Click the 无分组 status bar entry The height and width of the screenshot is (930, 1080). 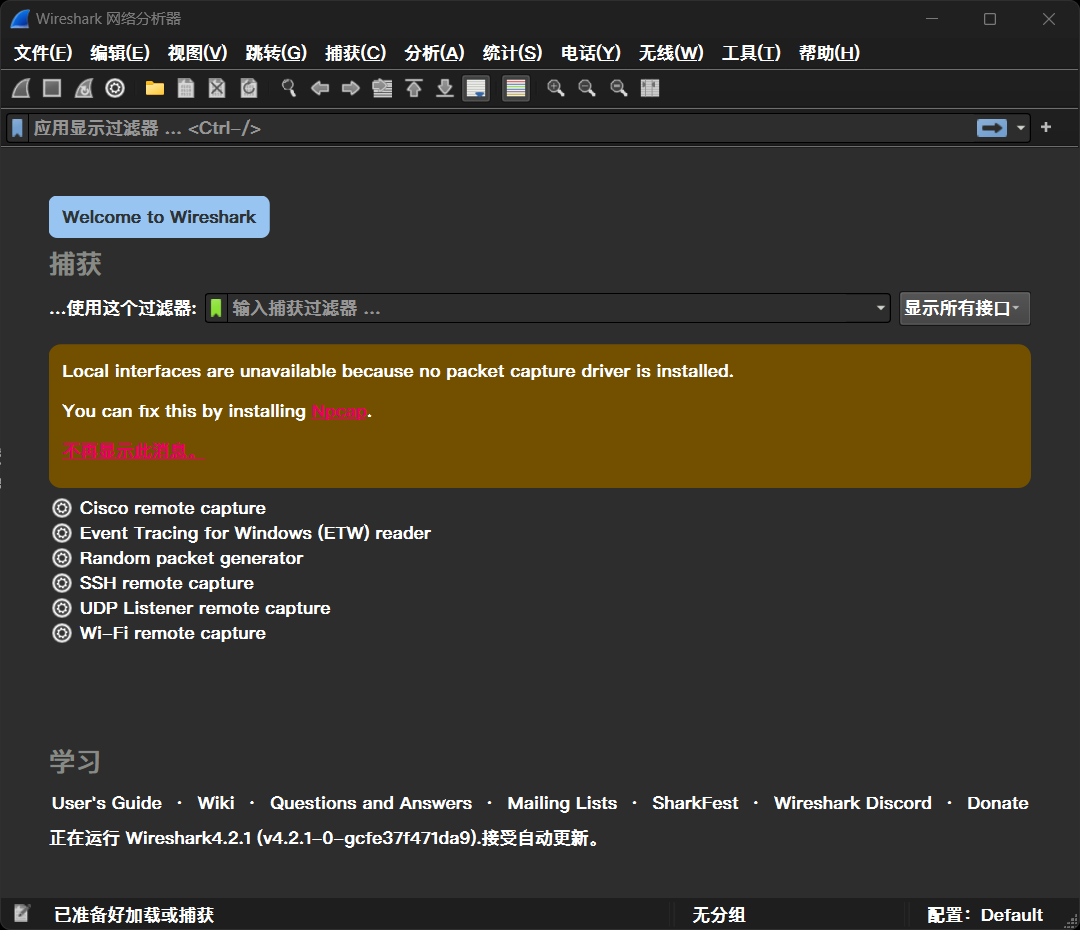coord(719,915)
